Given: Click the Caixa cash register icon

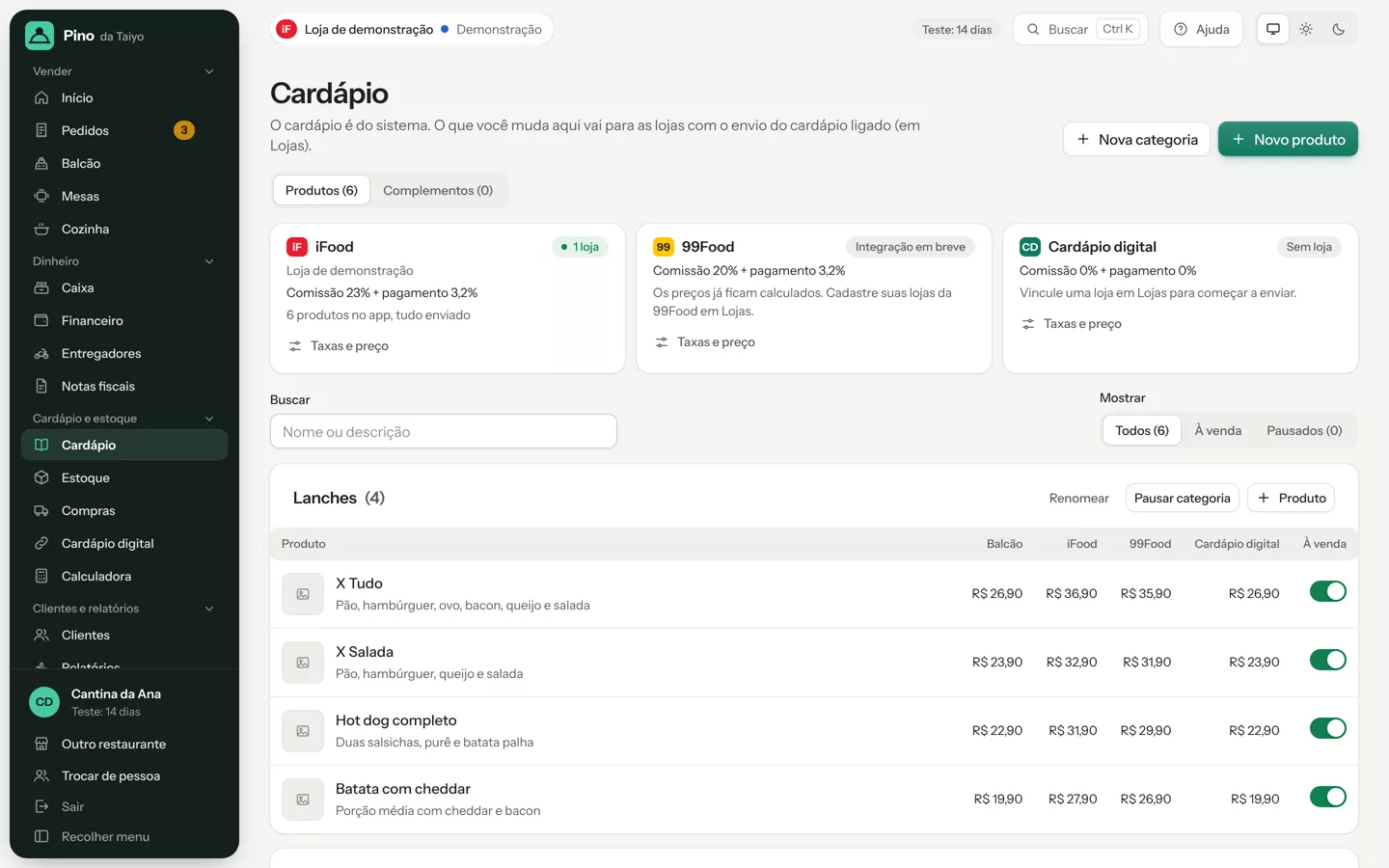Looking at the screenshot, I should [41, 287].
